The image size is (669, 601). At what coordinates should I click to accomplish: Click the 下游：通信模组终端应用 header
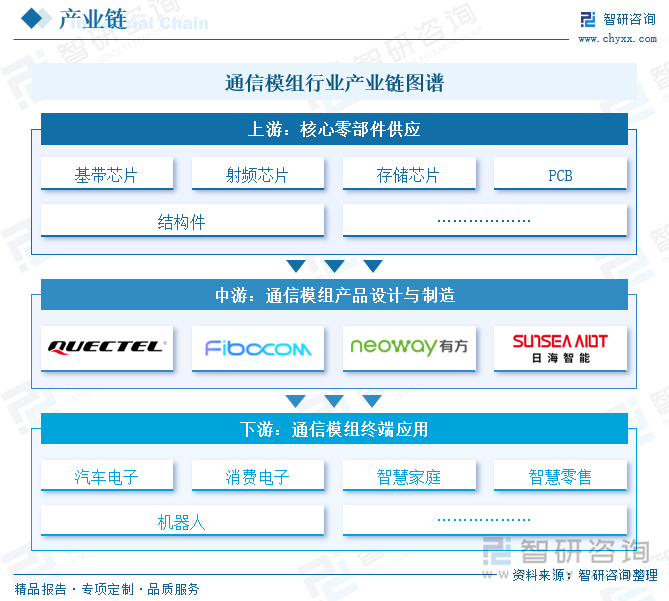coord(334,429)
